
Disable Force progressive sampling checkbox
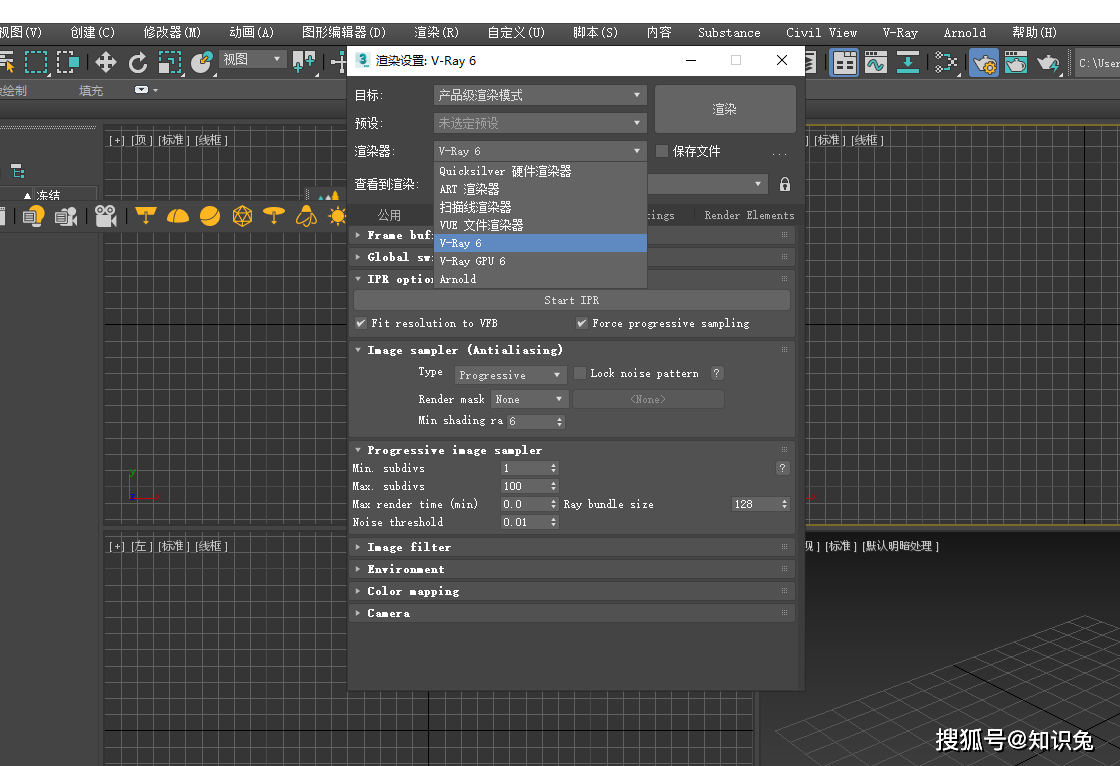(x=582, y=324)
